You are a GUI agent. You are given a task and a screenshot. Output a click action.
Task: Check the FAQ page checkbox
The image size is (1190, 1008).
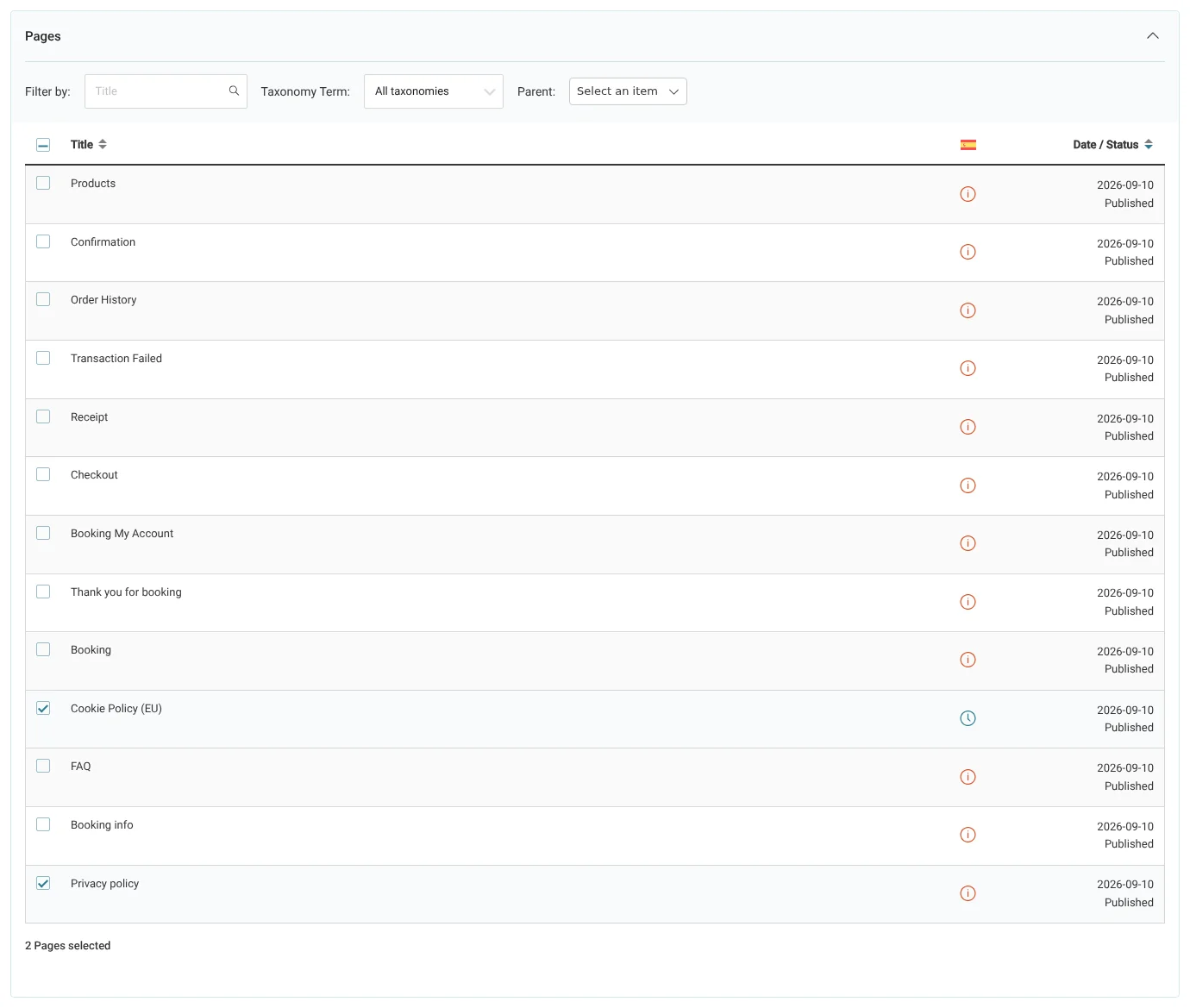click(43, 766)
